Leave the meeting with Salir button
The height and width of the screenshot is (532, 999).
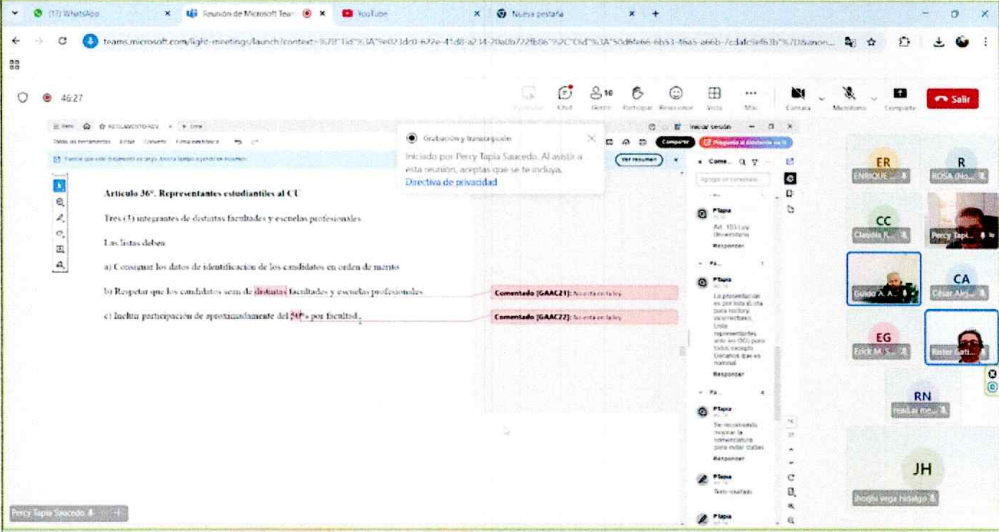click(x=952, y=98)
